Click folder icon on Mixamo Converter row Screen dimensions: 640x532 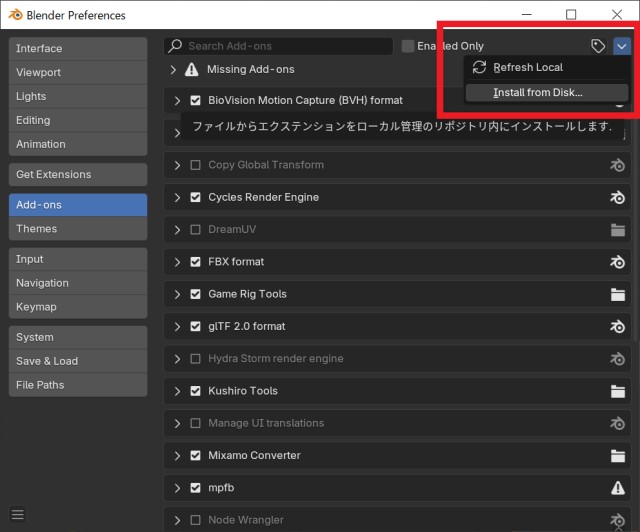618,456
